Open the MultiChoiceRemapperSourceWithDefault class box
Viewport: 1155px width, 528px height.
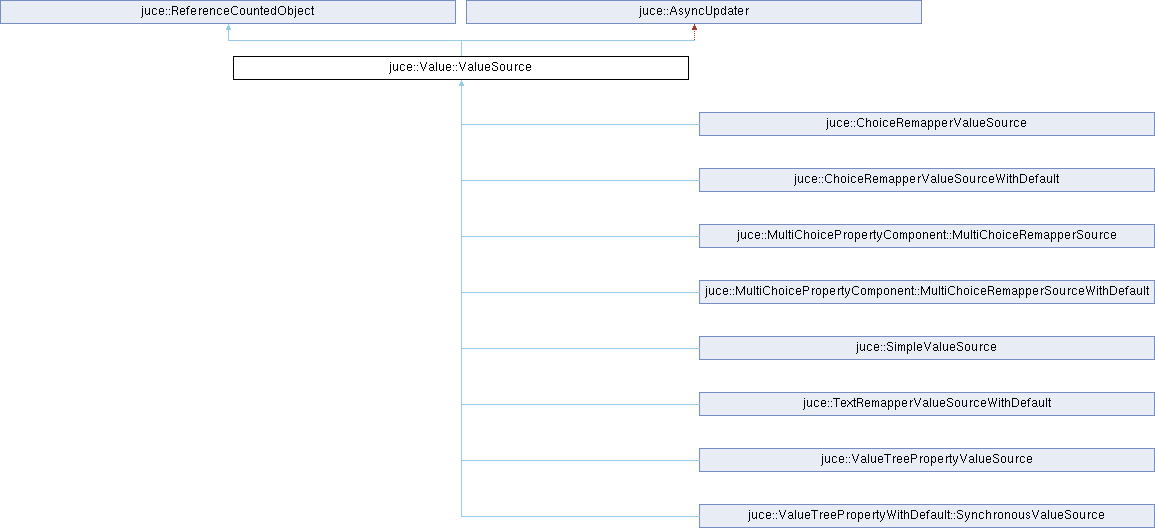pos(926,291)
